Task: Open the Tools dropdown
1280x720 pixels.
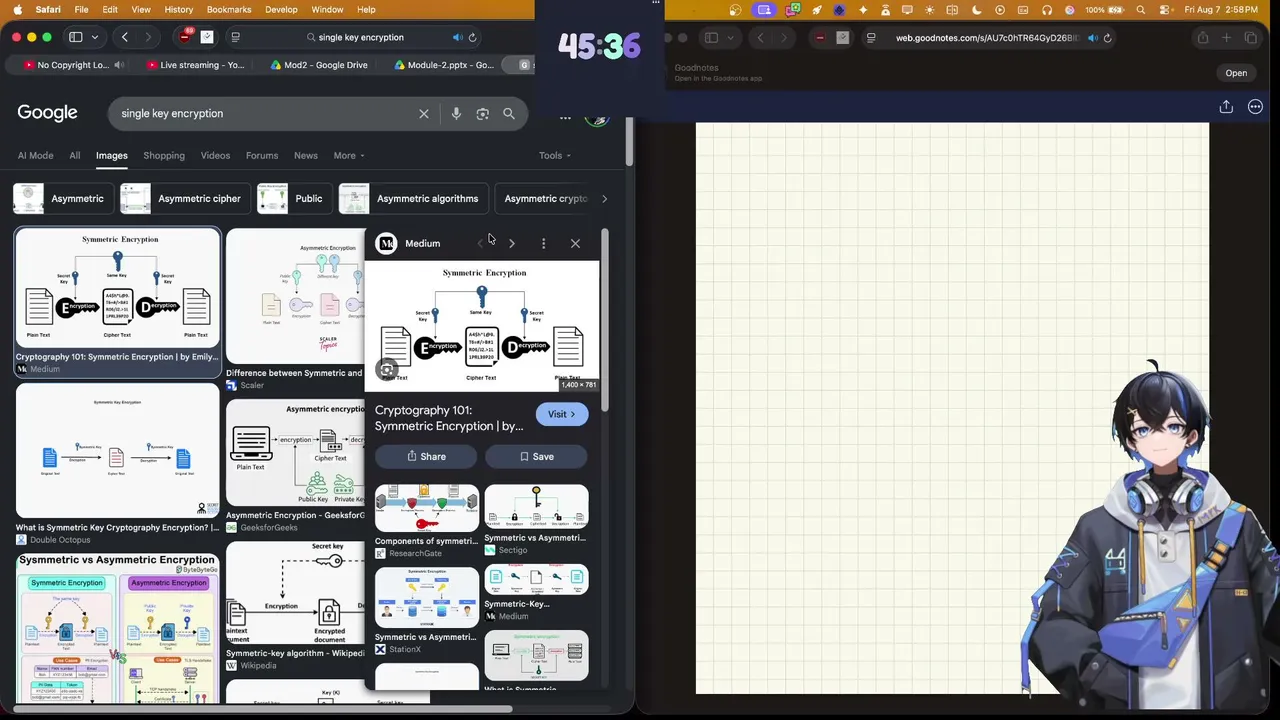Action: [x=555, y=156]
